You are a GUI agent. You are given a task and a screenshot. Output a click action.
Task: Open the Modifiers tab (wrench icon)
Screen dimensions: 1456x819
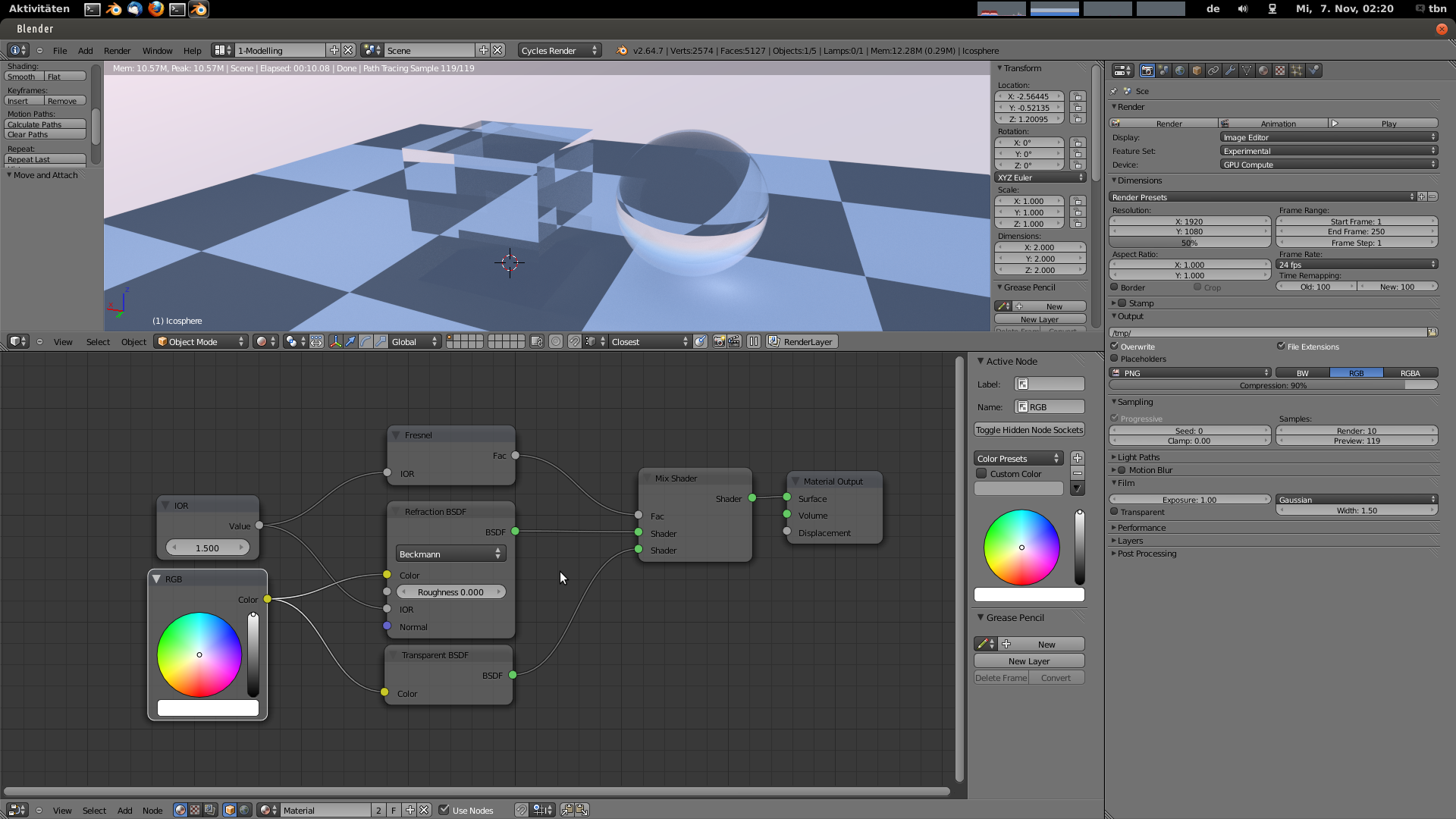tap(1230, 71)
